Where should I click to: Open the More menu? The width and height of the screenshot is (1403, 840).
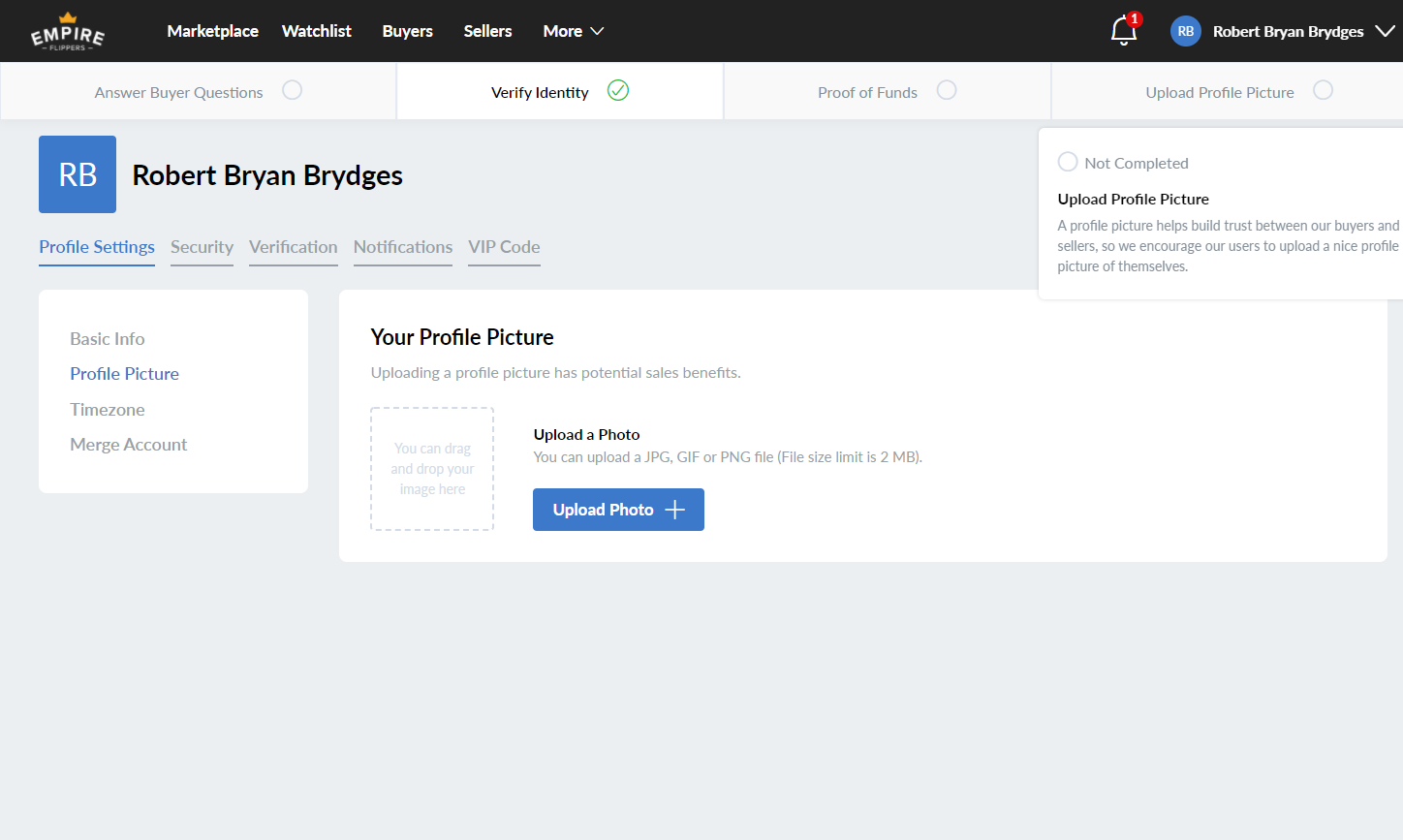click(574, 31)
